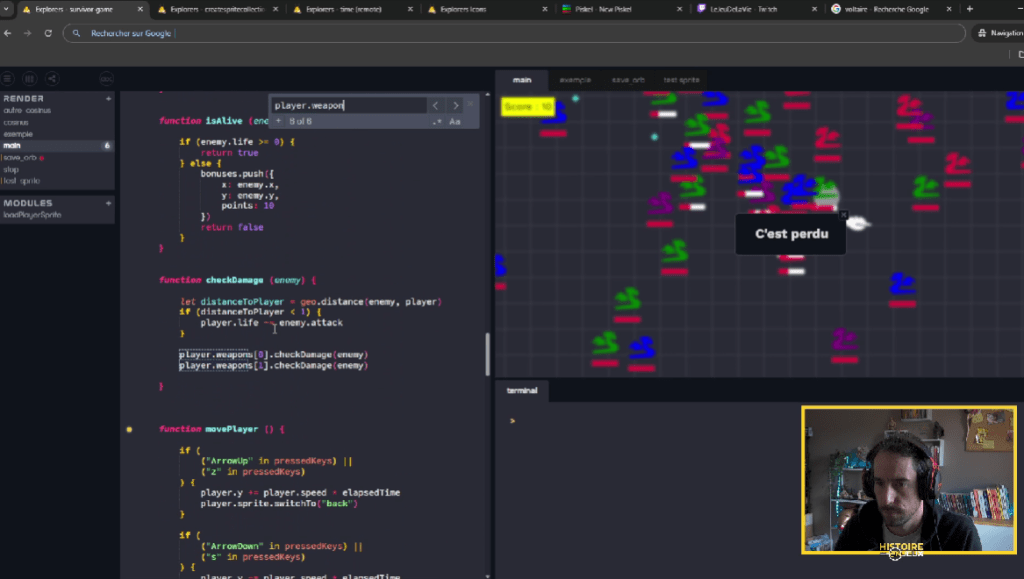Switch to the exemple preview tab

[x=577, y=80]
